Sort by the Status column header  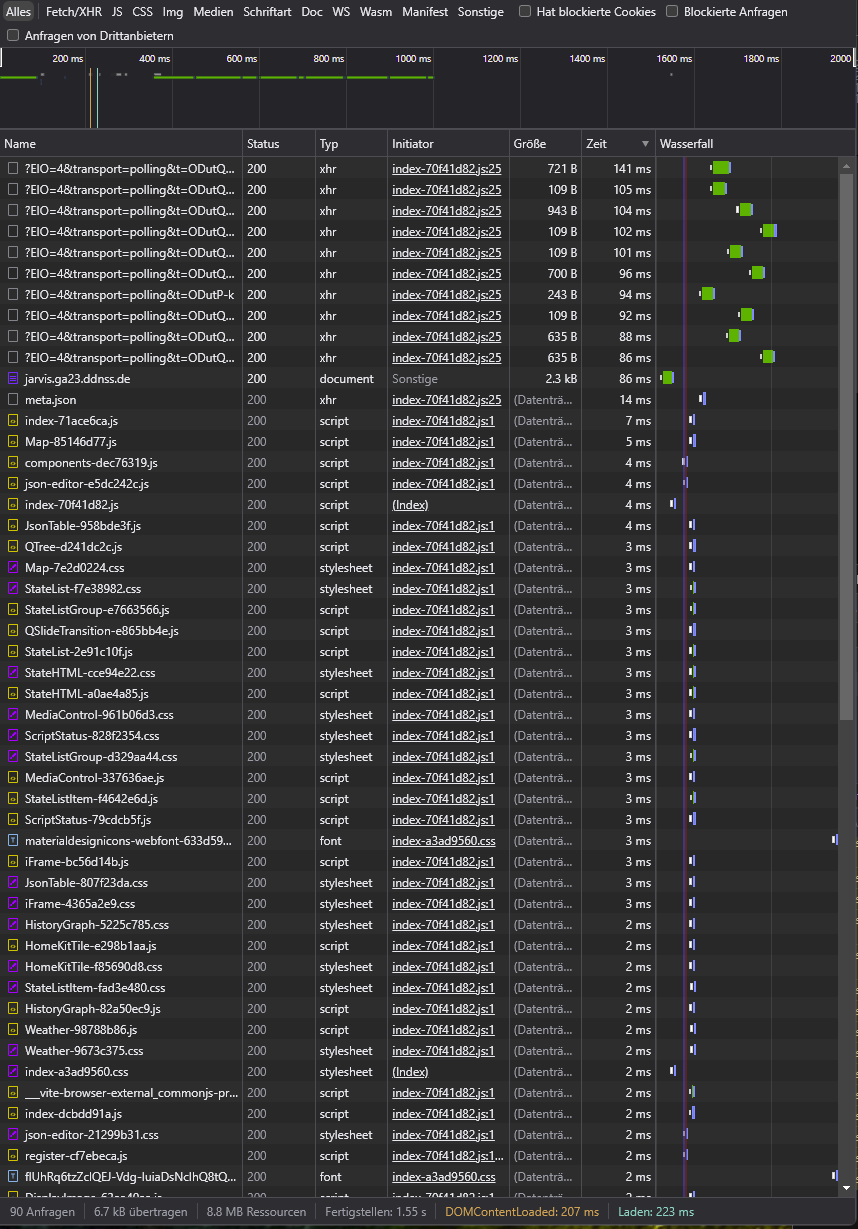pyautogui.click(x=280, y=144)
